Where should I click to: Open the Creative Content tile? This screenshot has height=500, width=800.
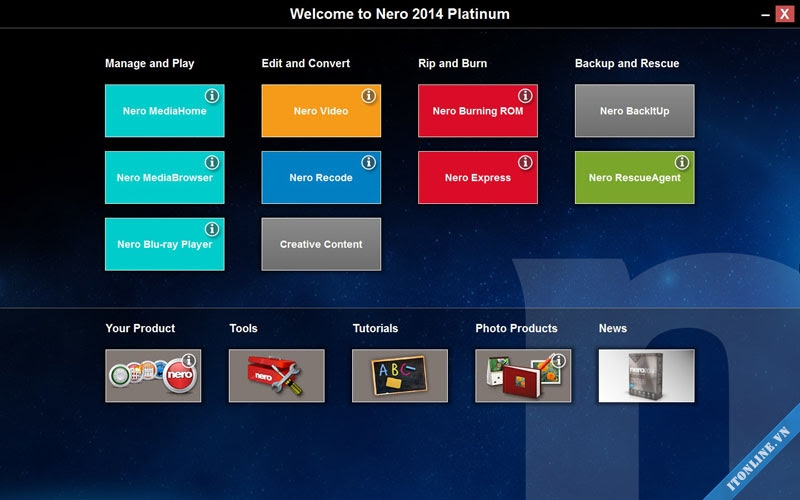pyautogui.click(x=321, y=244)
